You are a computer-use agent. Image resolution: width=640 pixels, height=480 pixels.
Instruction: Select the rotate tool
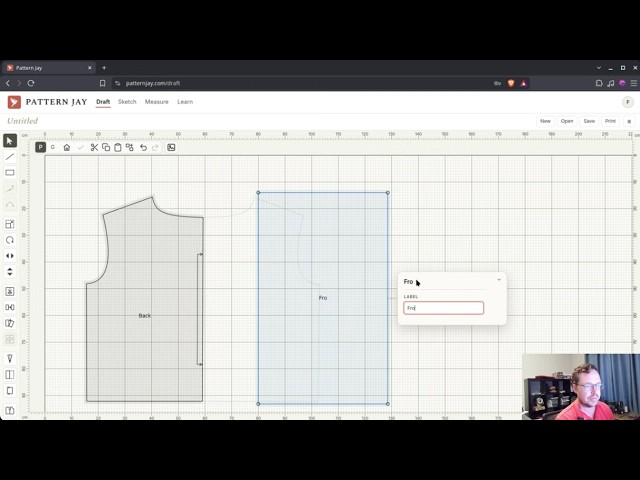pyautogui.click(x=10, y=240)
